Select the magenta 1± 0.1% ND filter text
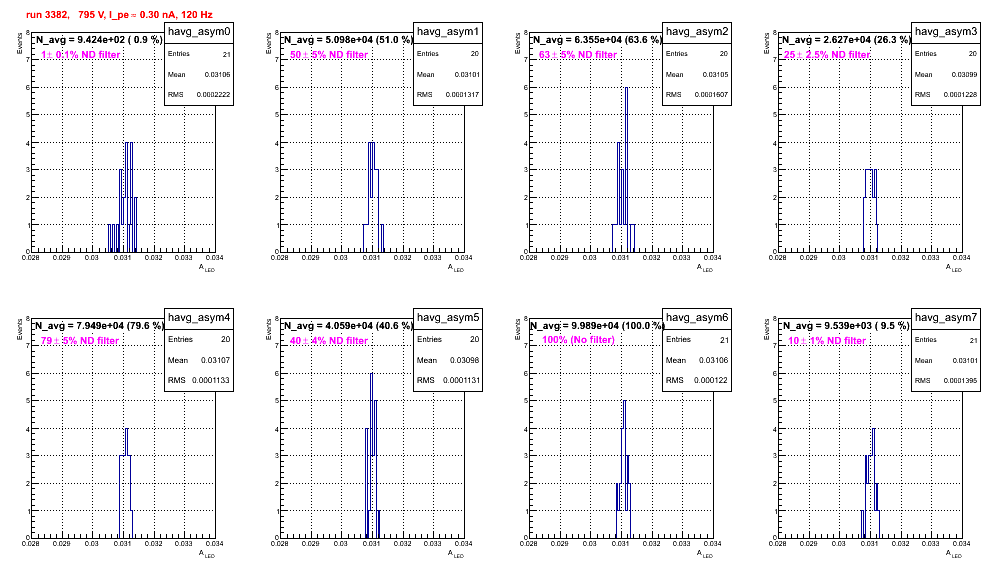This screenshot has width=996, height=572. 81,55
